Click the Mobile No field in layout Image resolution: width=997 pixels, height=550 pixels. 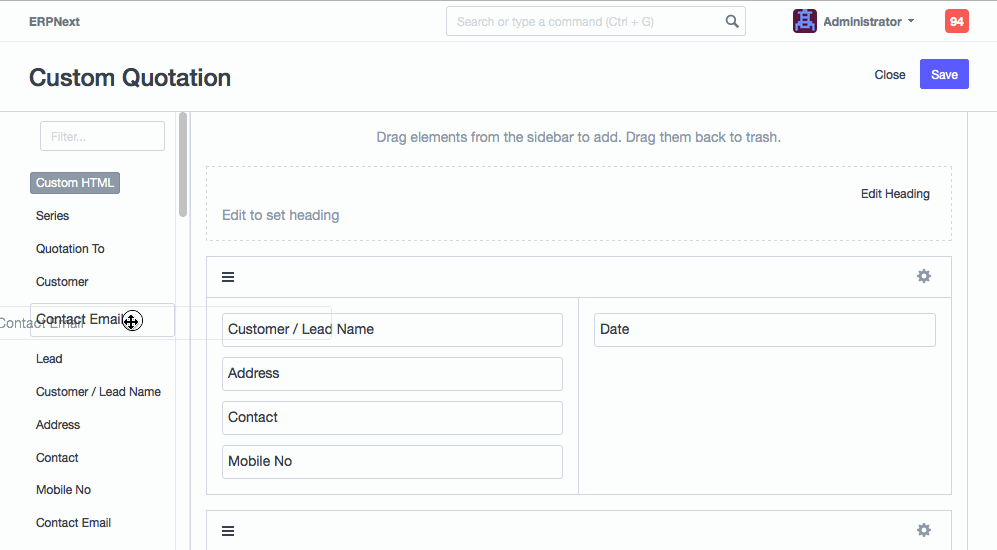pyautogui.click(x=392, y=462)
